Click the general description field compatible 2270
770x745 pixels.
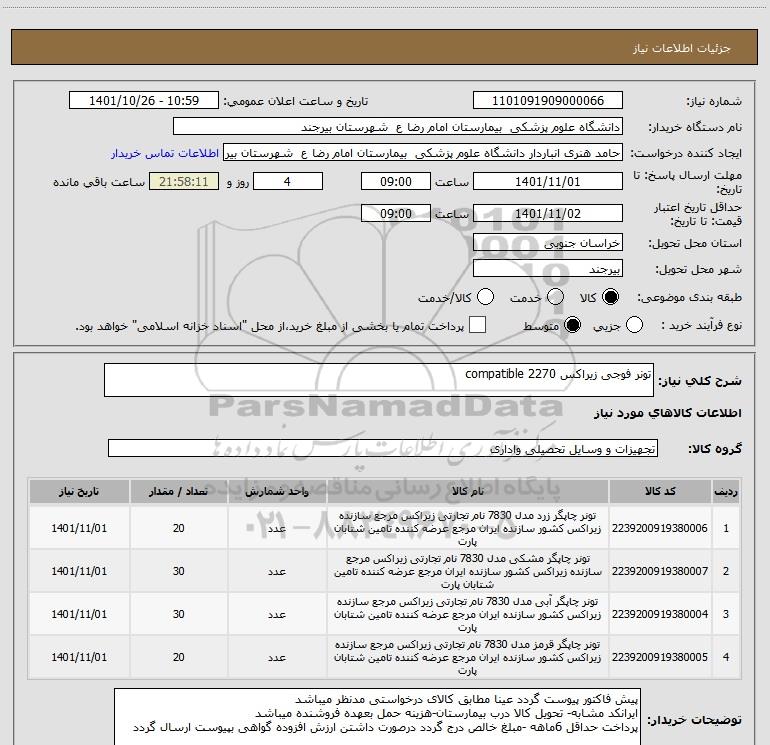(x=379, y=380)
